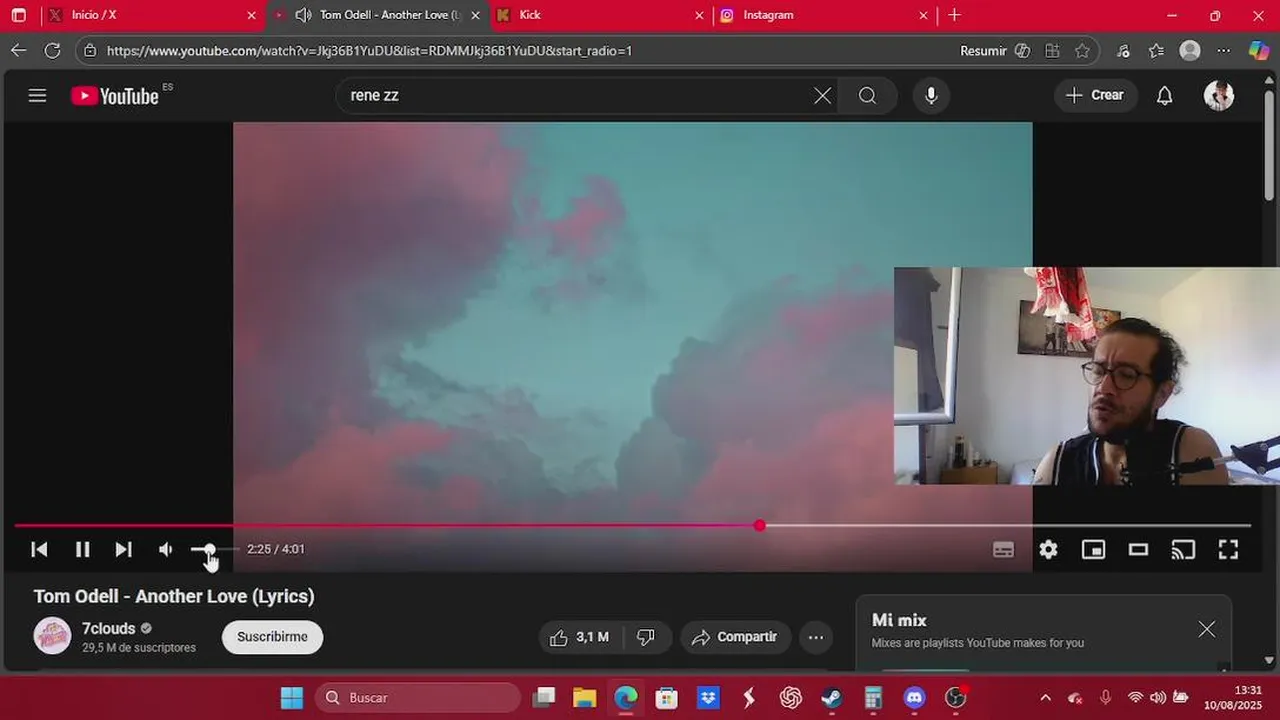Clear the search box text
1280x720 pixels.
coord(822,96)
